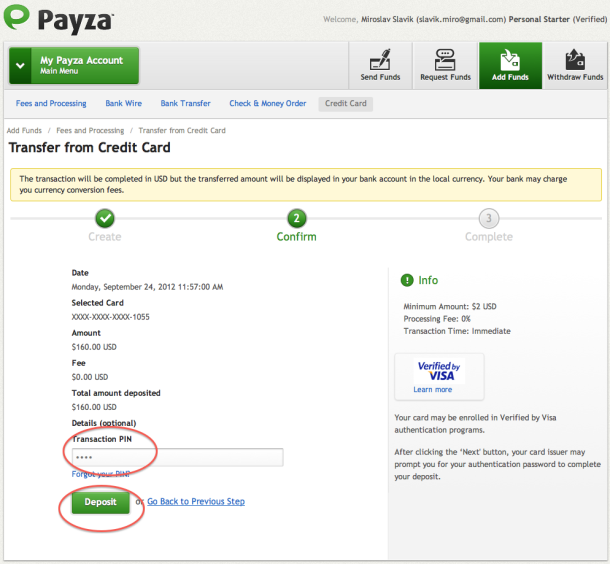
Task: Click the Details (optional) label
Action: coord(104,423)
